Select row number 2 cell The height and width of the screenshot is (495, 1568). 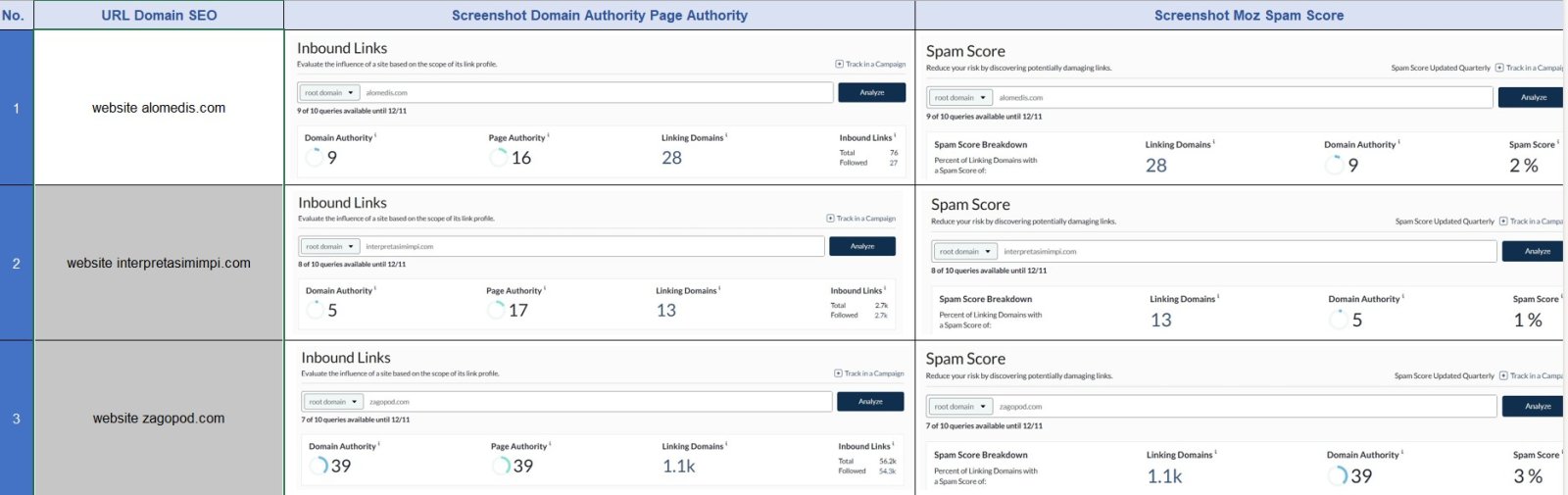(x=17, y=263)
